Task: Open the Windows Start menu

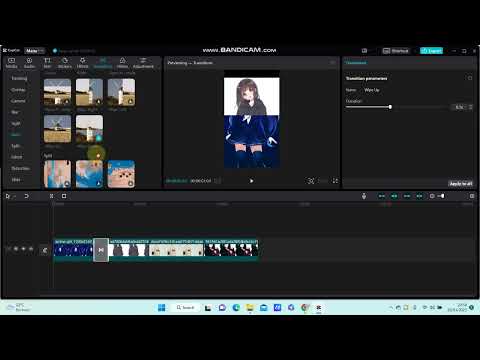Action: [x=161, y=307]
